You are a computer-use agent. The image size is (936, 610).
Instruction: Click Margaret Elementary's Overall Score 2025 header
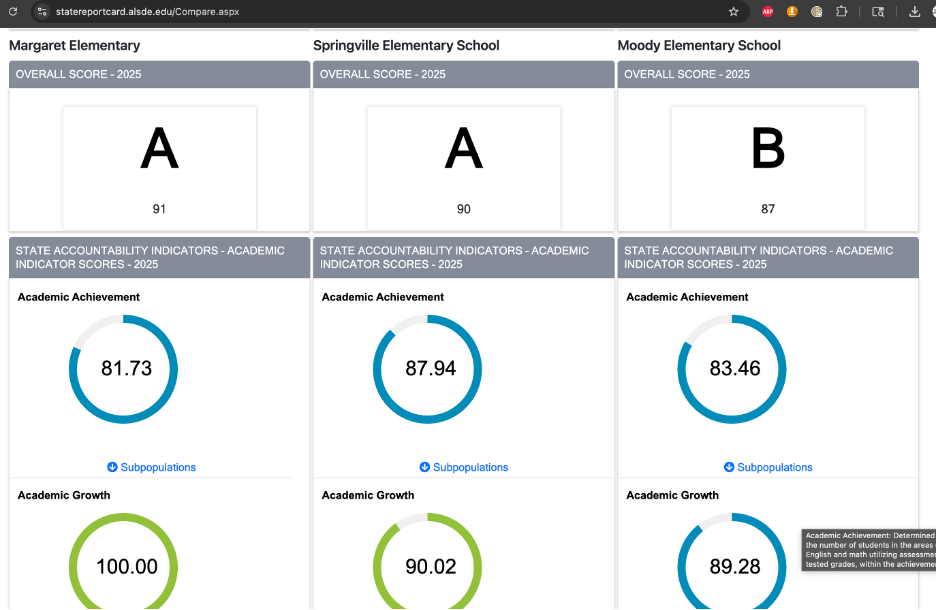[x=159, y=74]
